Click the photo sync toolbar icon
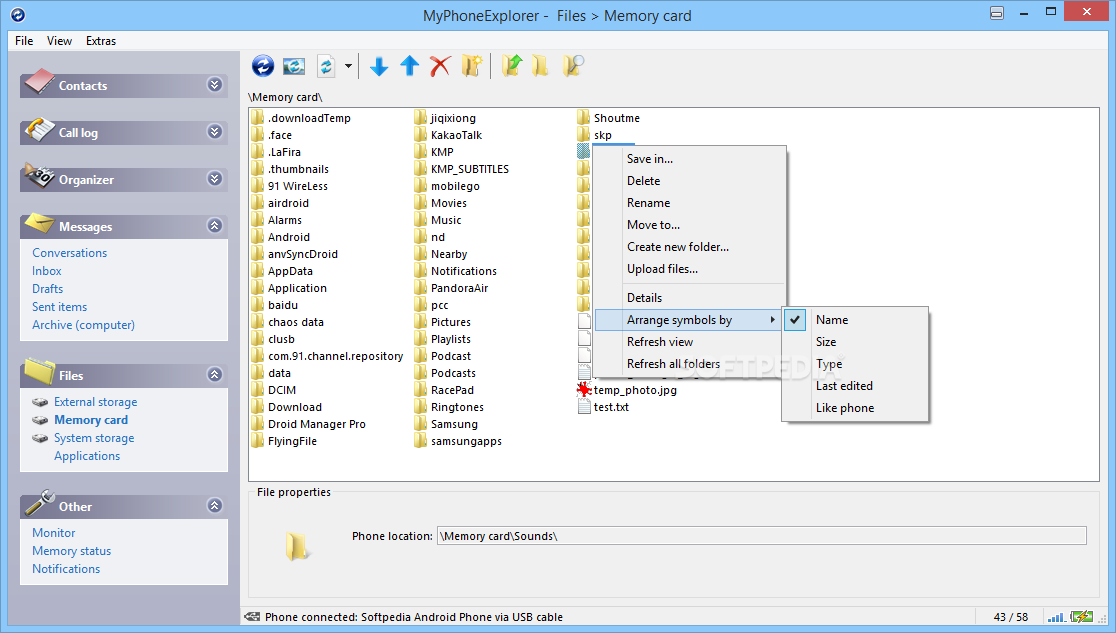The height and width of the screenshot is (633, 1116). point(294,66)
